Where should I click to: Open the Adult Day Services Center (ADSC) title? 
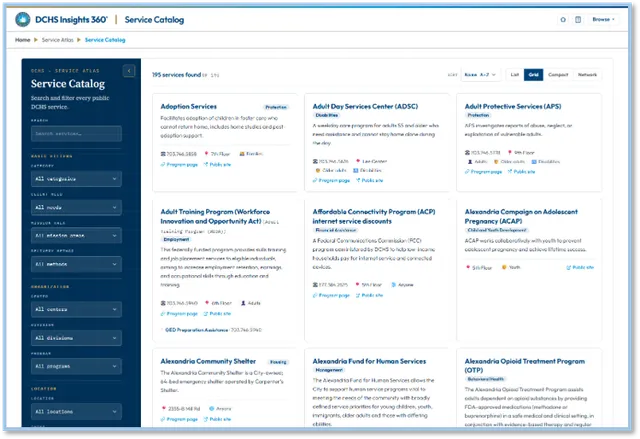point(365,106)
